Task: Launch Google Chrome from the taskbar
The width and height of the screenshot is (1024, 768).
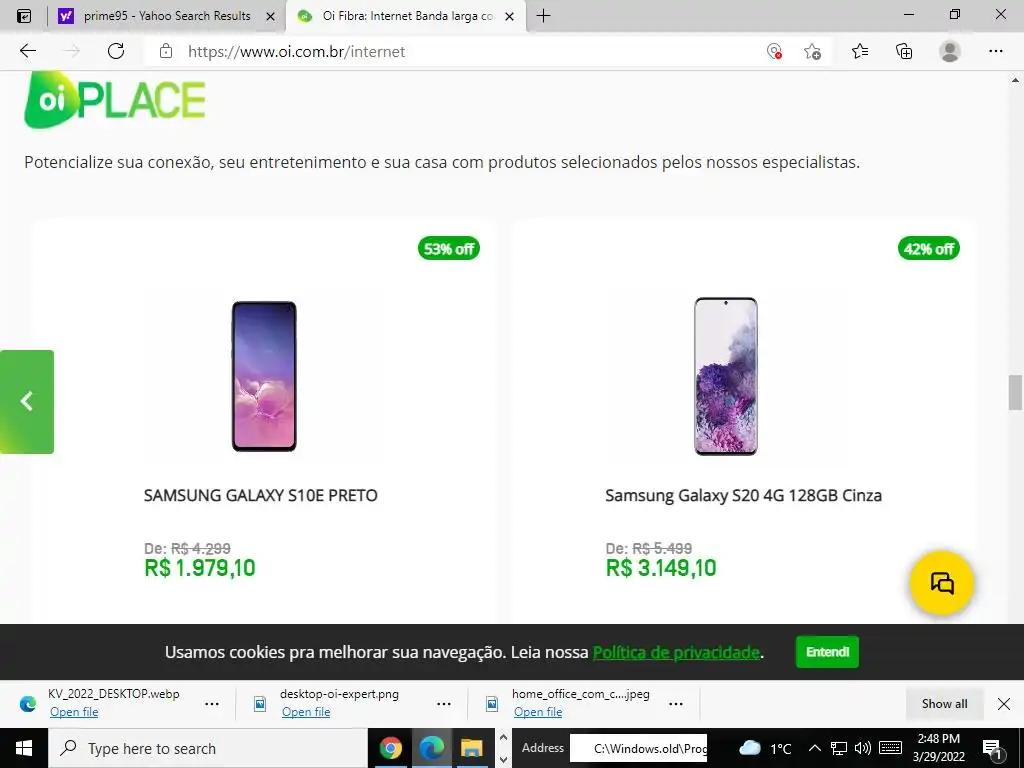Action: tap(391, 748)
